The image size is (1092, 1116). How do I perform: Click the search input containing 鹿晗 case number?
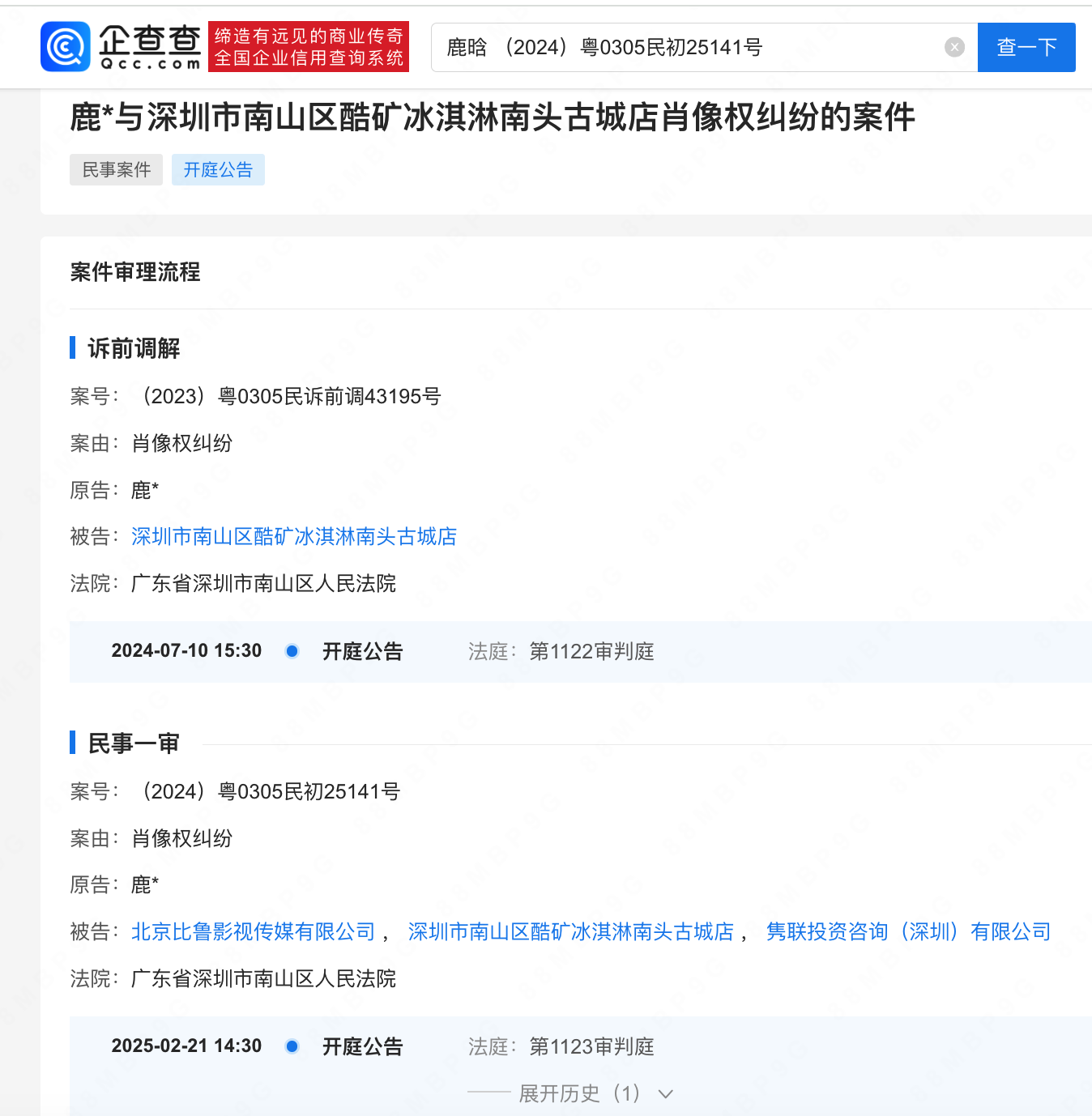pos(689,47)
